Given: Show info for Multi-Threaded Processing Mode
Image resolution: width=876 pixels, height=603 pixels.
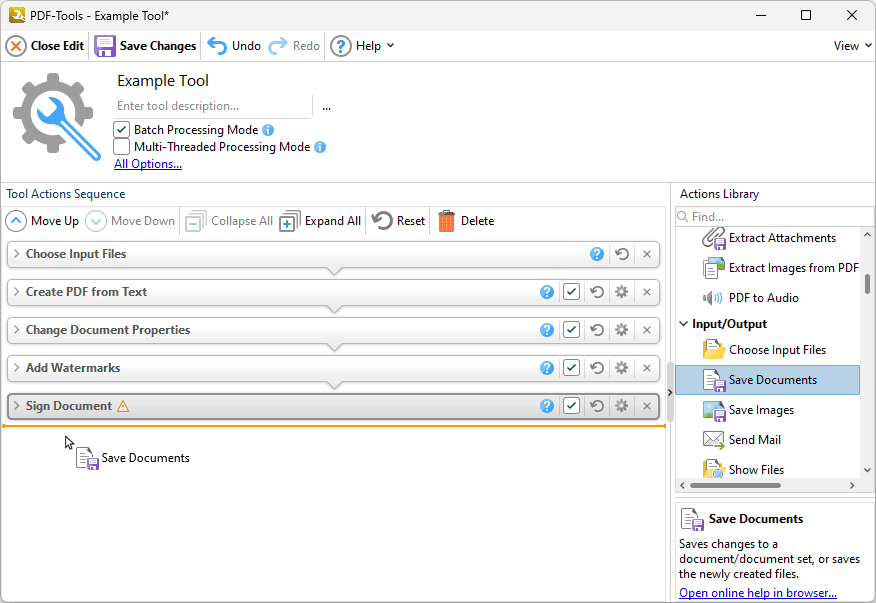Looking at the screenshot, I should [320, 147].
